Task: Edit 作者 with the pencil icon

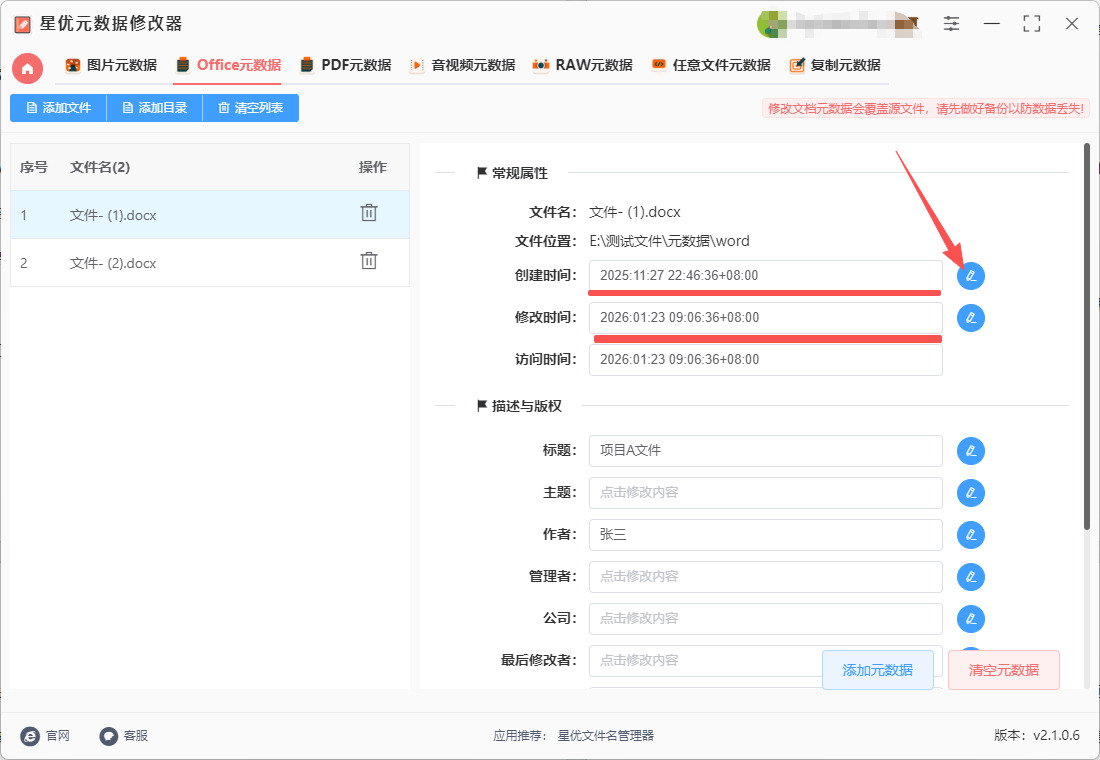Action: pos(971,535)
